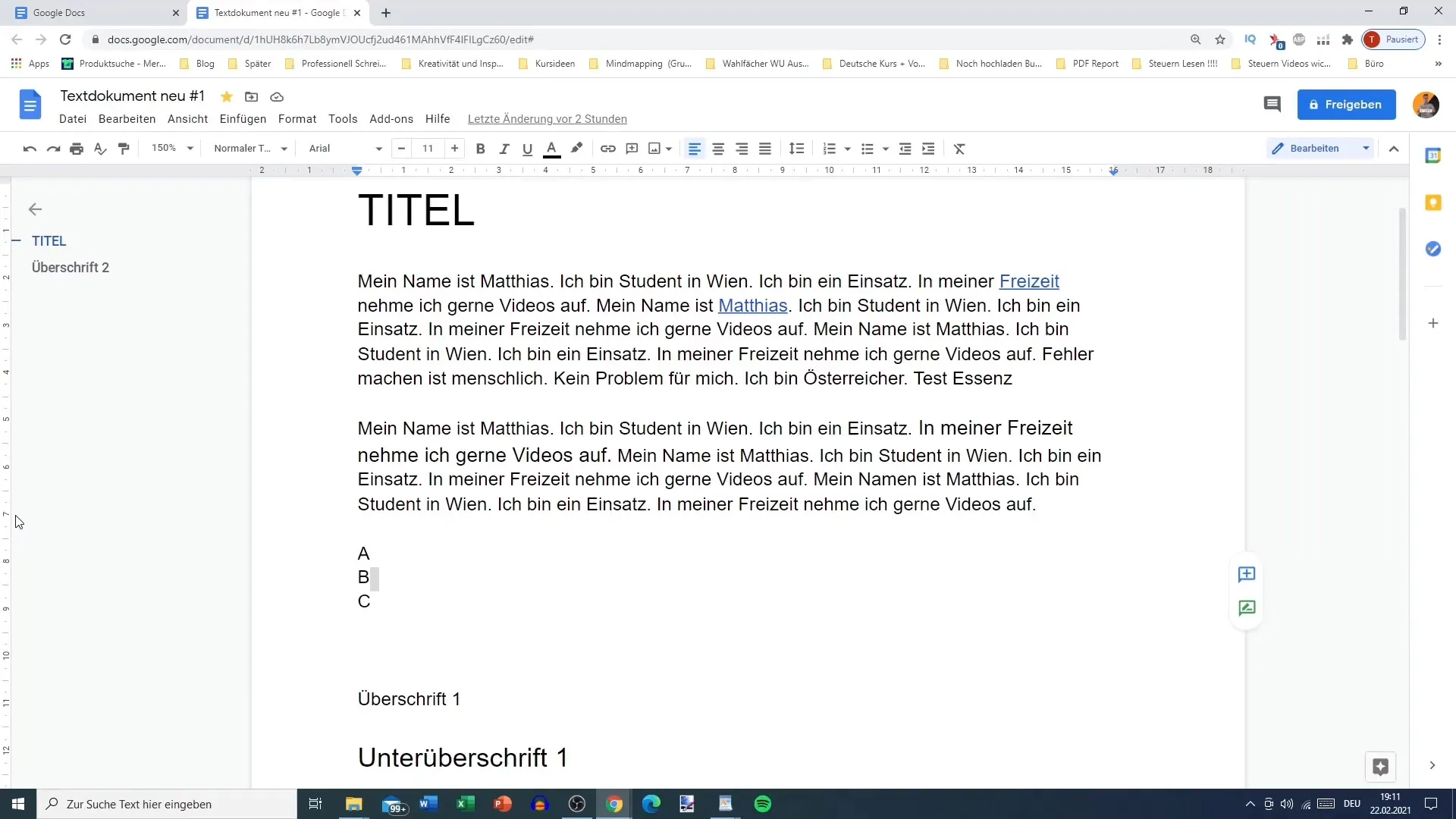Open the paragraph style dropdown
This screenshot has width=1456, height=819.
(248, 148)
